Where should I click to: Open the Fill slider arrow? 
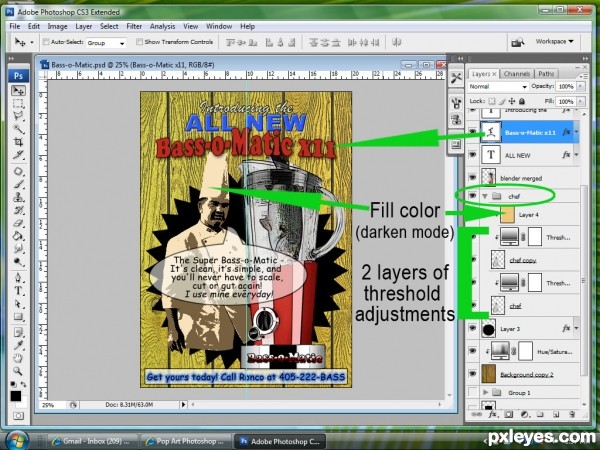[x=581, y=101]
